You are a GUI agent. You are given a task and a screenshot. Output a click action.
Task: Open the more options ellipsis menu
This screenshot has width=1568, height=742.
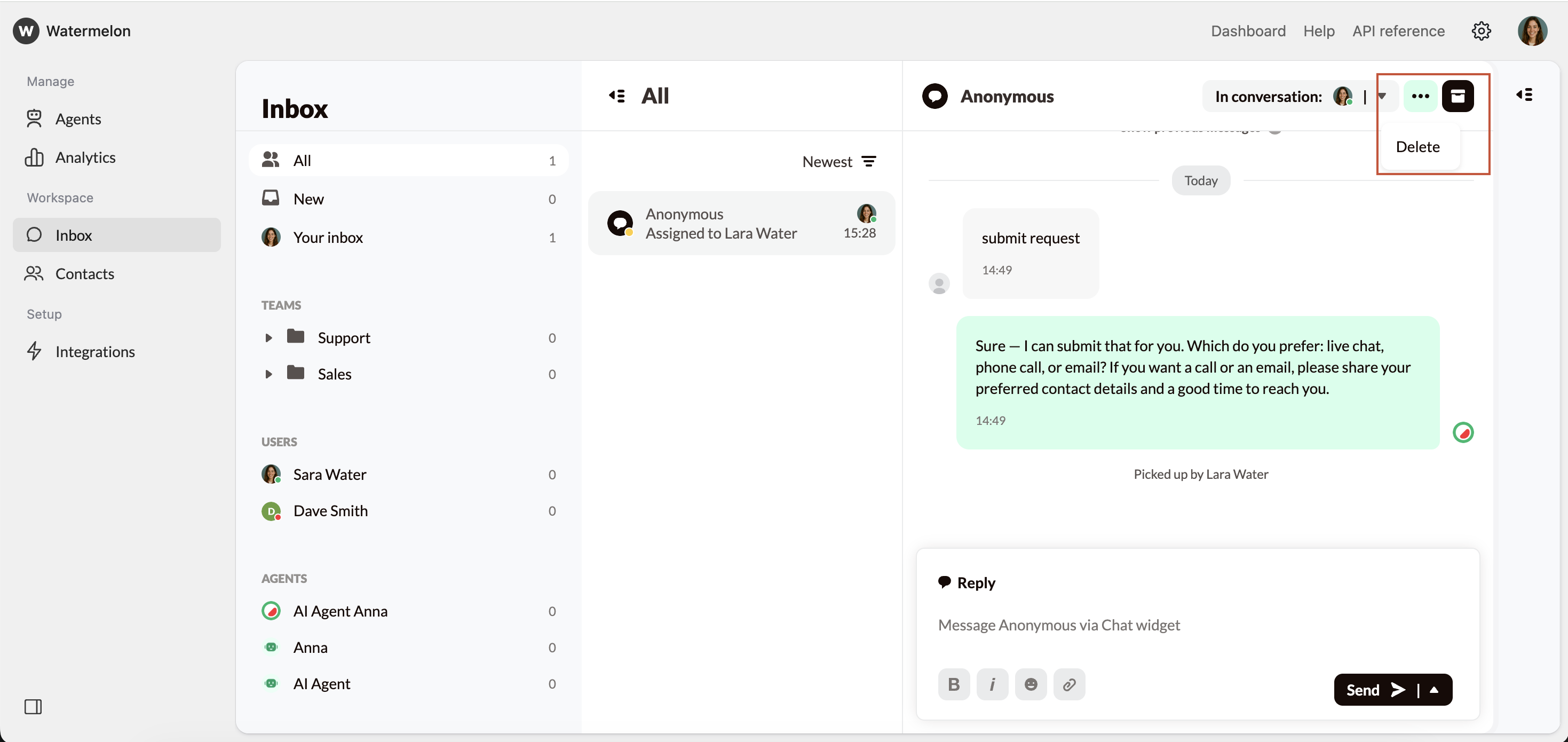tap(1420, 96)
